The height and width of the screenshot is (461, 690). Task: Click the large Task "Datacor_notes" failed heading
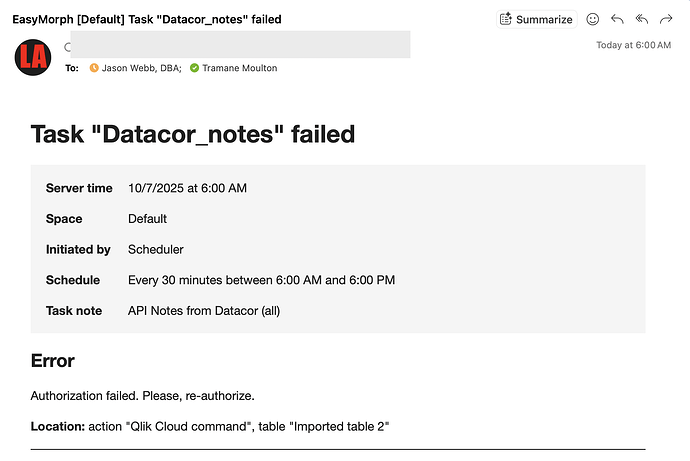click(193, 133)
